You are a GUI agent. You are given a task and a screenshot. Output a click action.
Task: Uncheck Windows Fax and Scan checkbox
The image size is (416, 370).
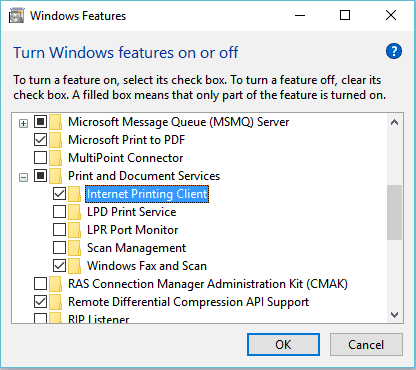(x=59, y=266)
